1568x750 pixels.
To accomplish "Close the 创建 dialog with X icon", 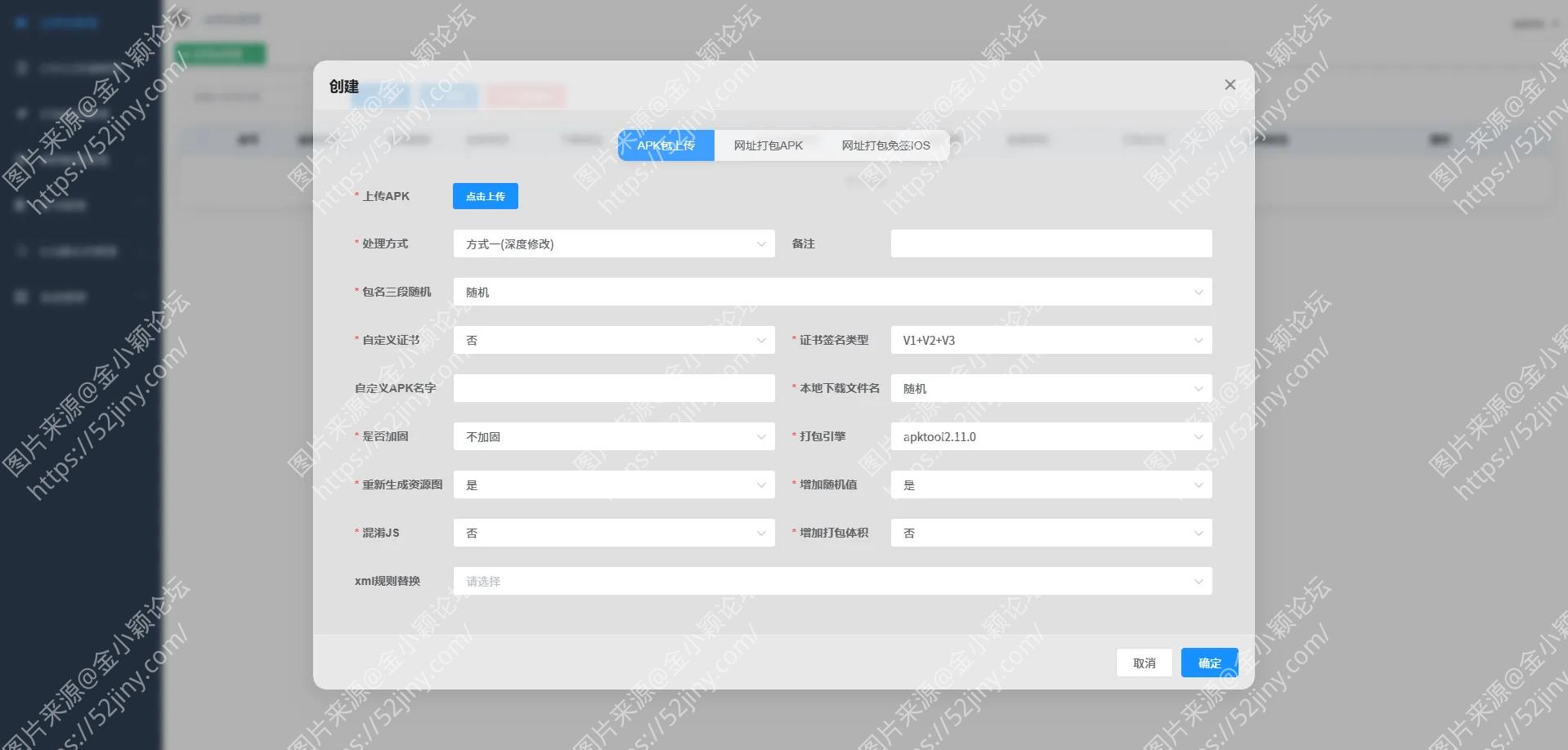I will (x=1230, y=85).
